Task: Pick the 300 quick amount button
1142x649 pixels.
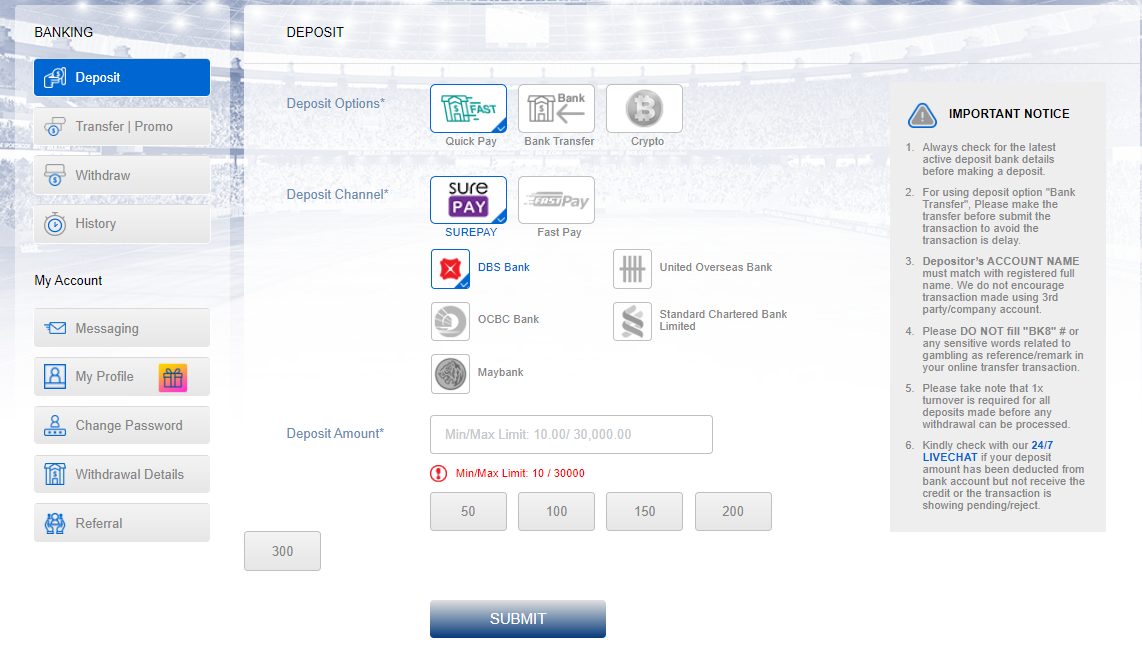Action: tap(282, 551)
